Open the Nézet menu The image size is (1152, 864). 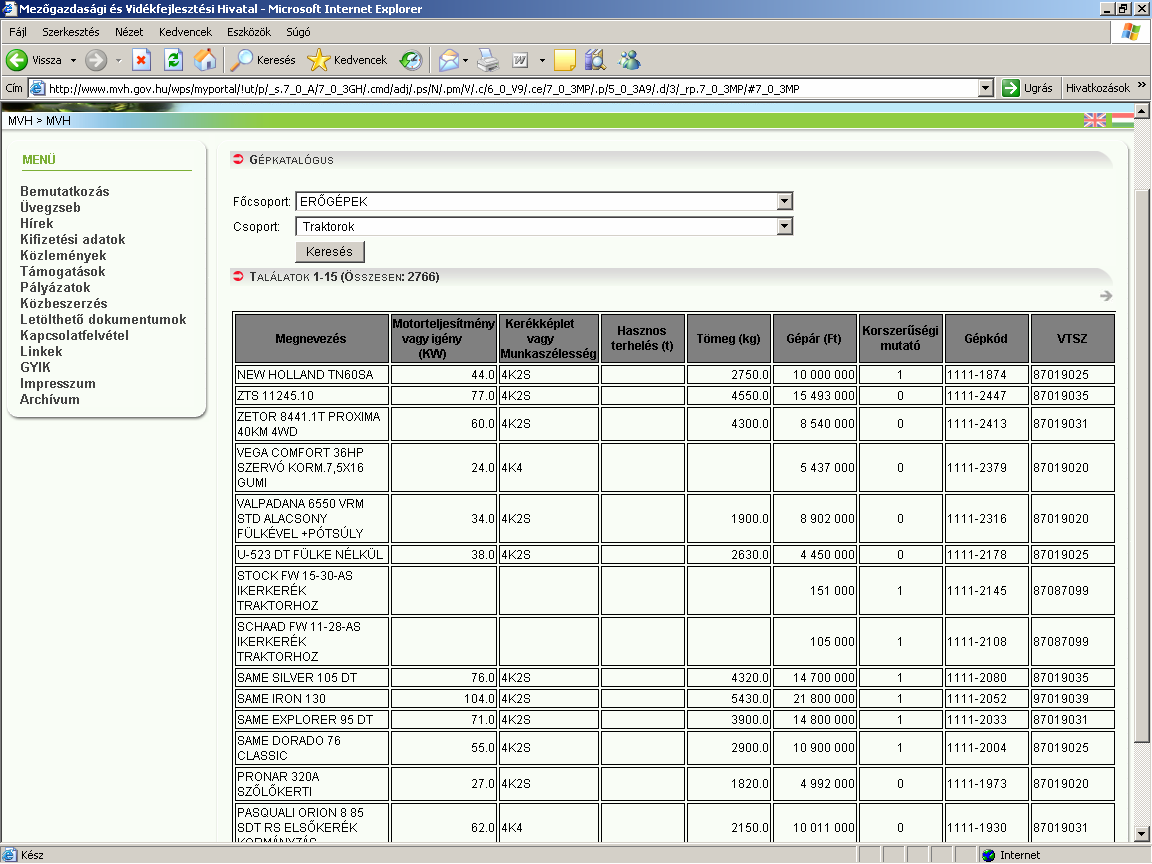tap(129, 32)
